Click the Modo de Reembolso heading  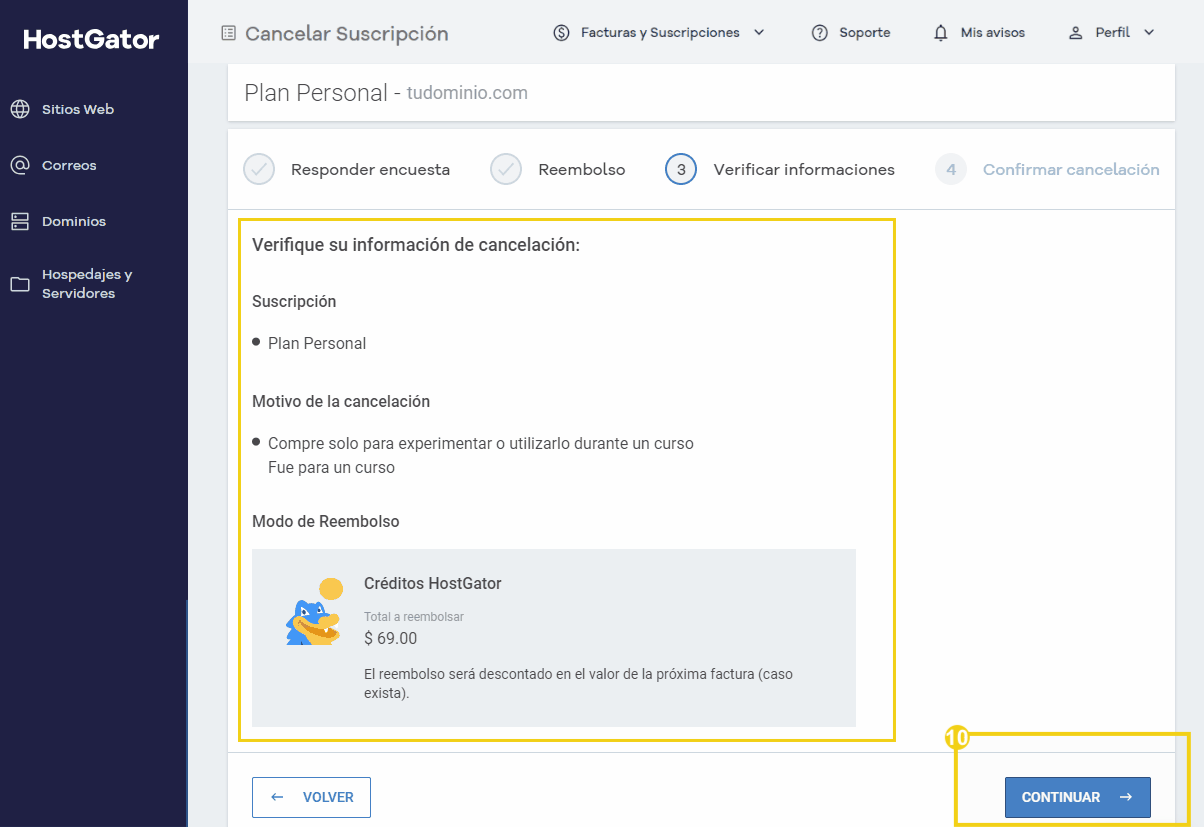pyautogui.click(x=326, y=521)
